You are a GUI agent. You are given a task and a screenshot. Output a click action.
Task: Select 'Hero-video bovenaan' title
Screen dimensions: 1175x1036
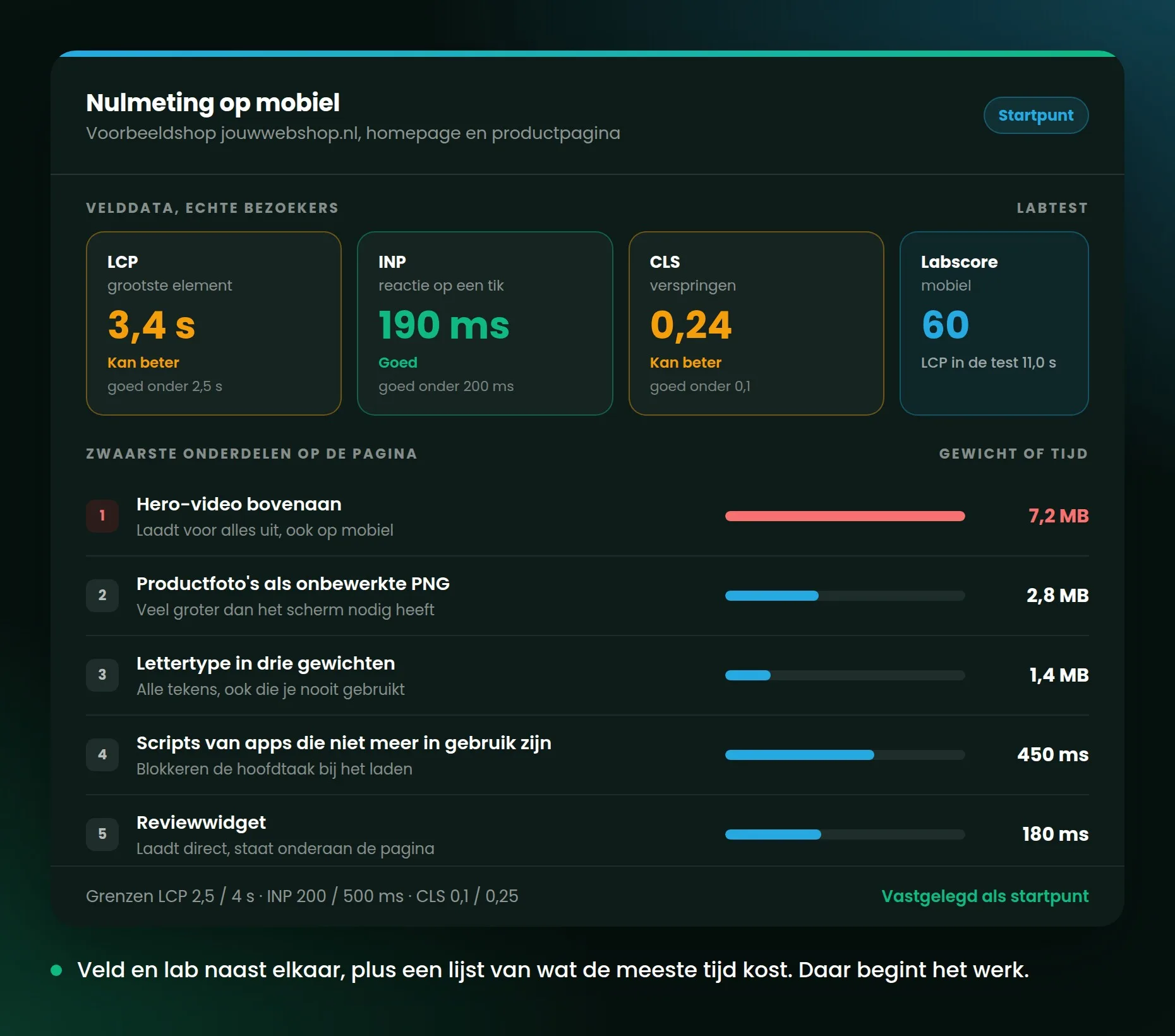coord(239,504)
